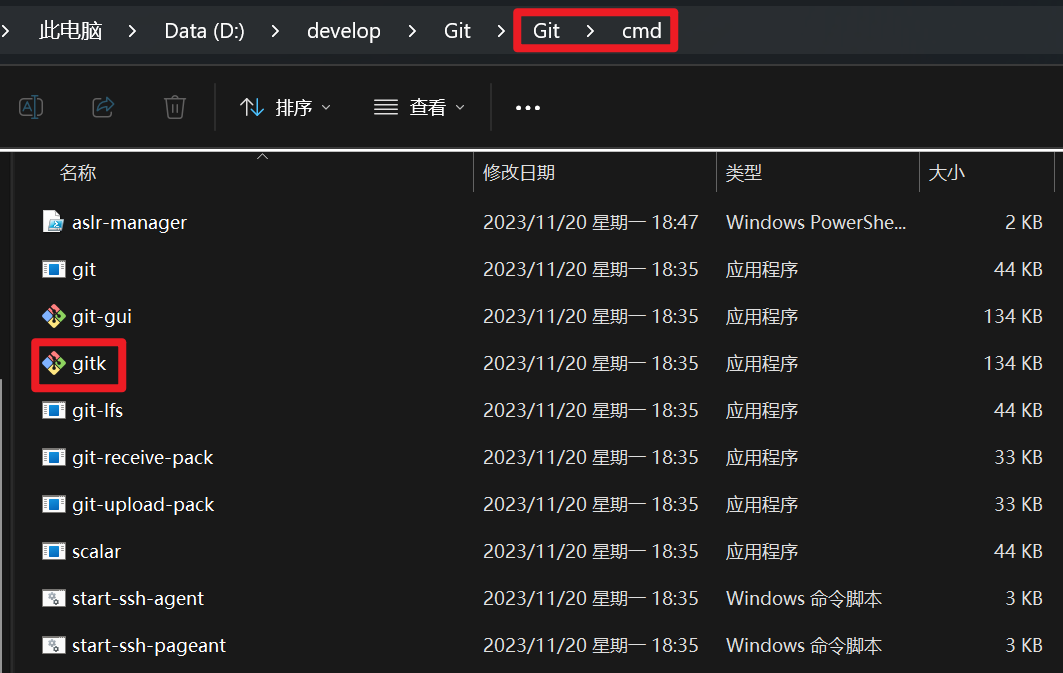Select the git-lfs file name
Image resolution: width=1063 pixels, height=673 pixels.
point(98,411)
